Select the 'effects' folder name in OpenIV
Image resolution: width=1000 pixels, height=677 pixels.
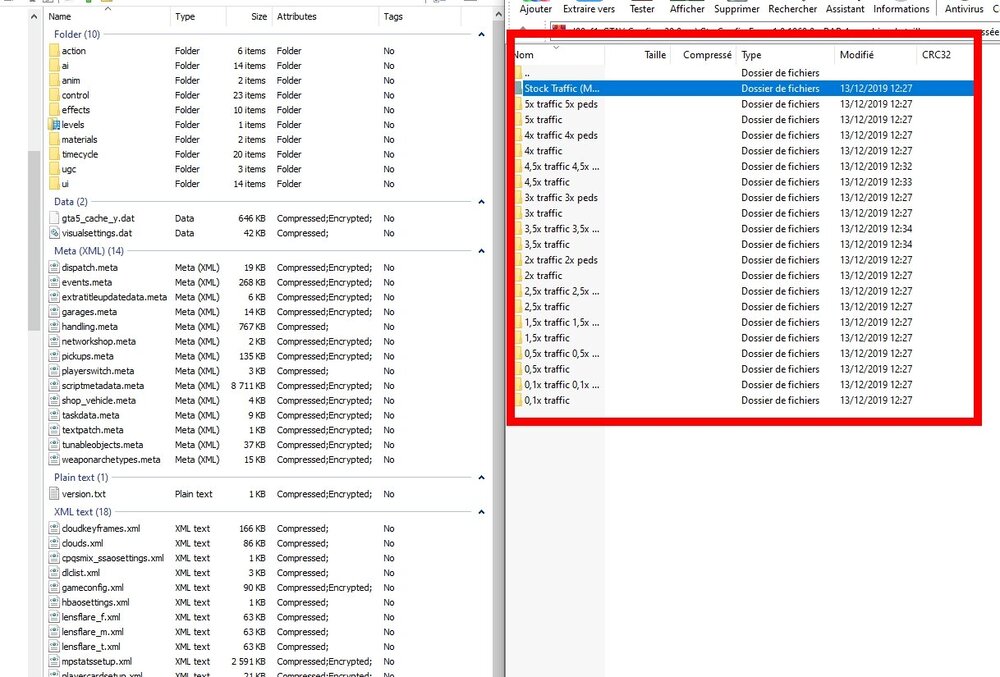(x=76, y=110)
